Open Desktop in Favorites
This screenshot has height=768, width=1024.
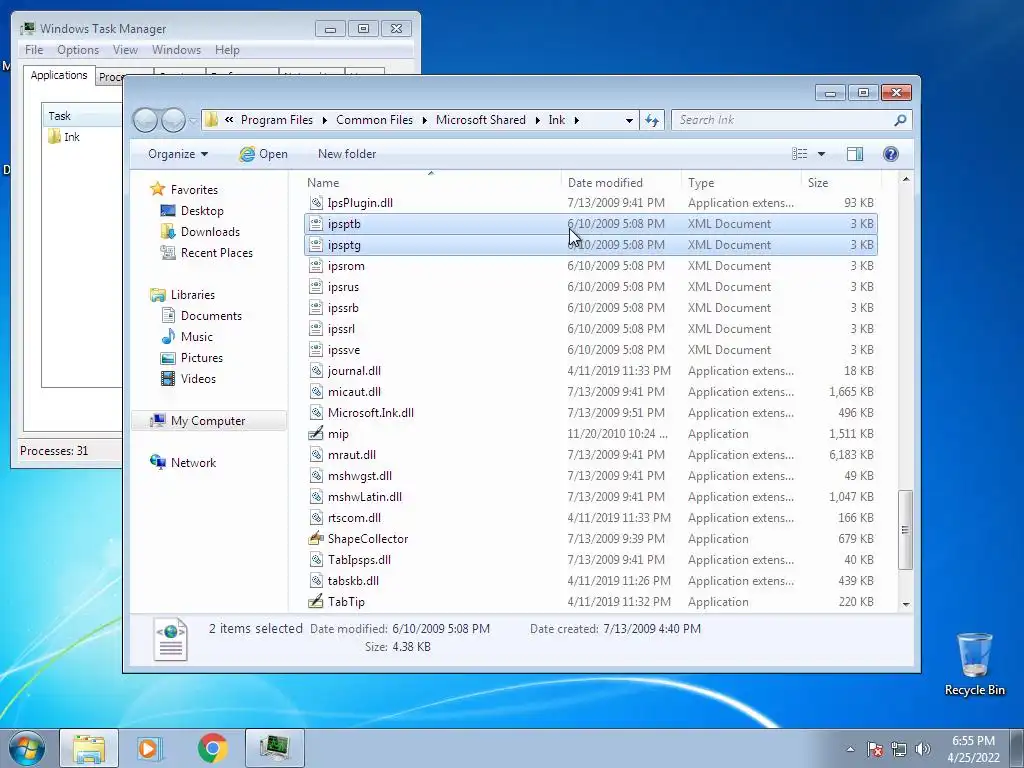202,211
